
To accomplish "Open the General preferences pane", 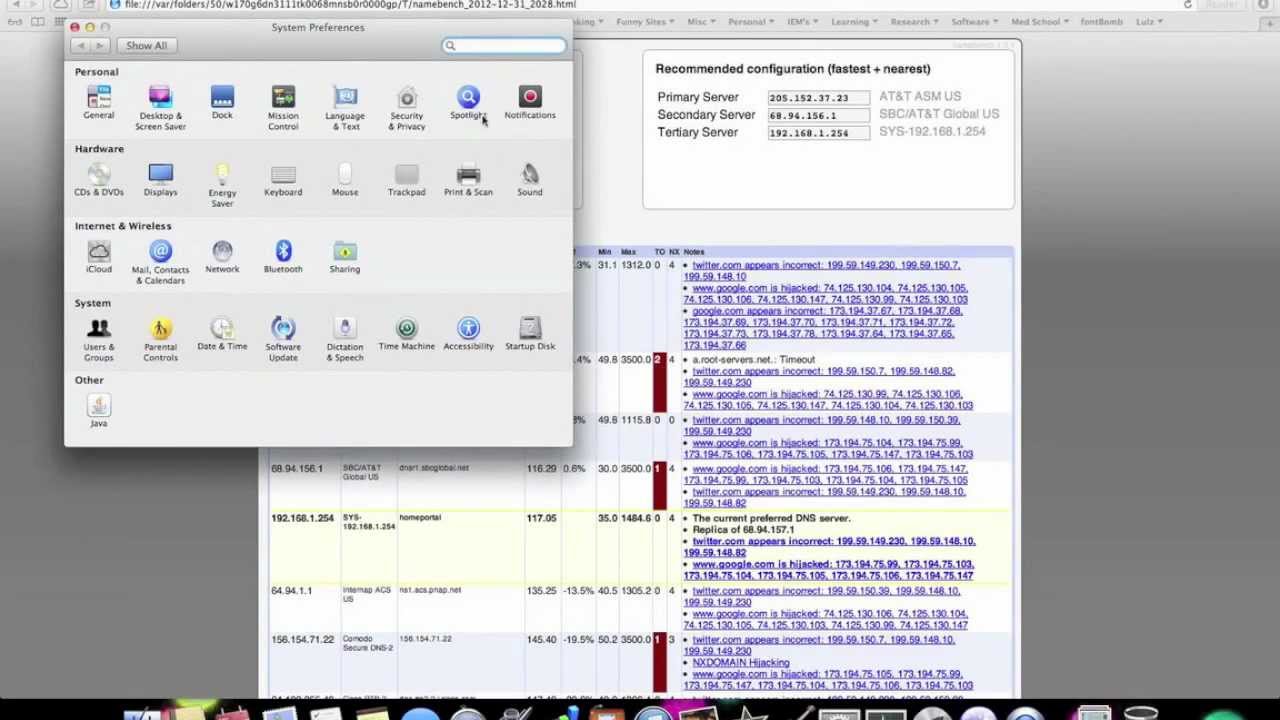I will tap(98, 103).
